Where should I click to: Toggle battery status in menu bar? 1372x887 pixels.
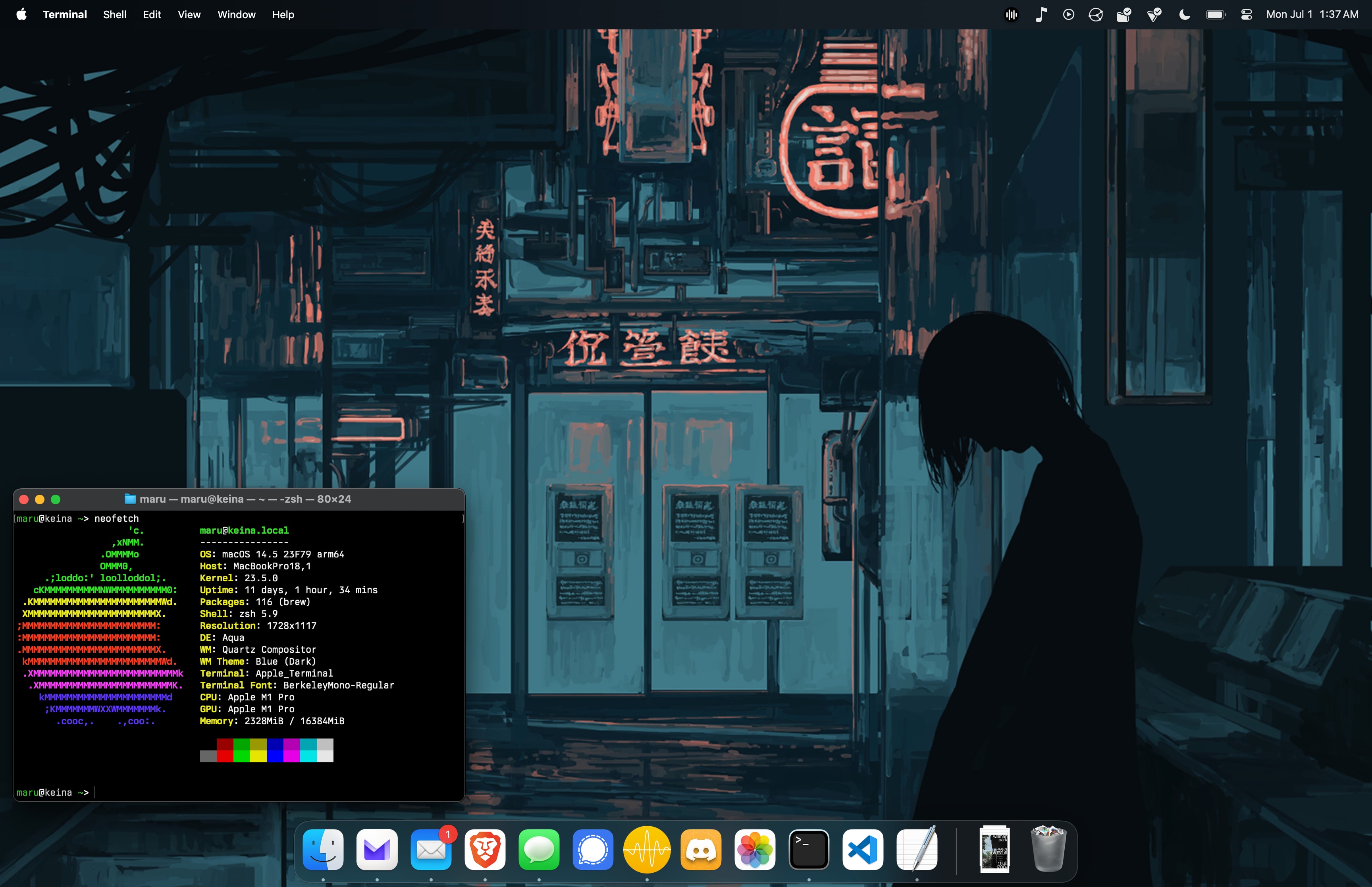1215,13
